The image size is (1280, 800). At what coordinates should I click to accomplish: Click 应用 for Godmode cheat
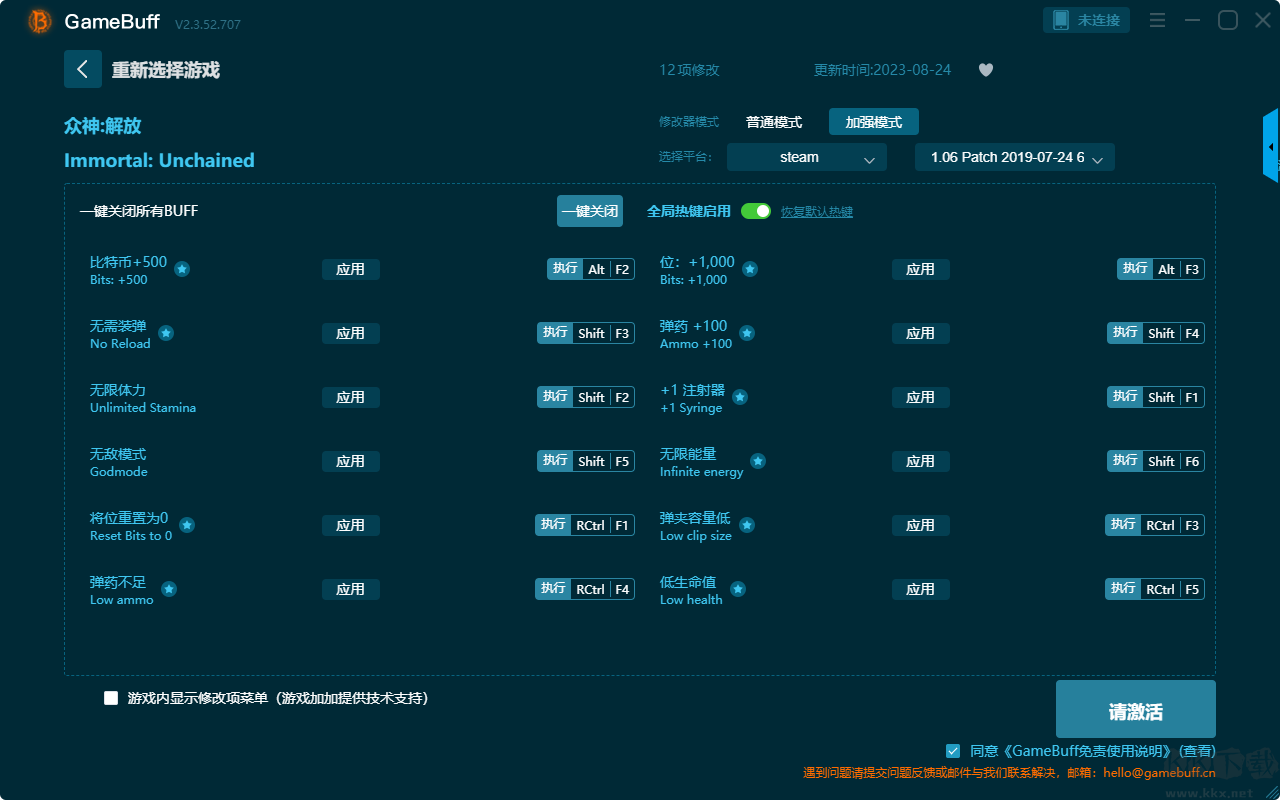tap(351, 461)
